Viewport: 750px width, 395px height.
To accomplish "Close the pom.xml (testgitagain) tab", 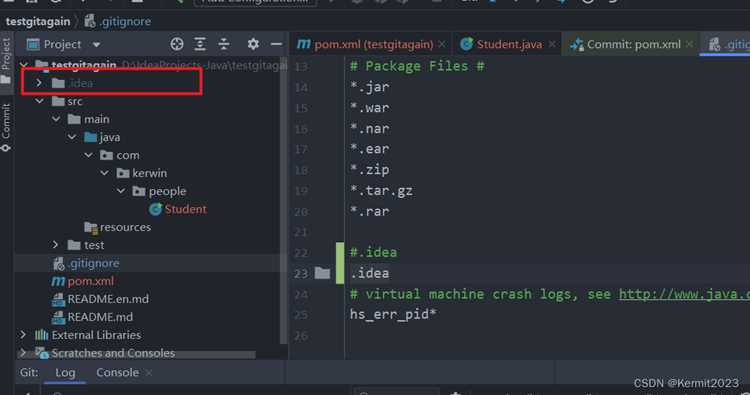I will coord(442,44).
